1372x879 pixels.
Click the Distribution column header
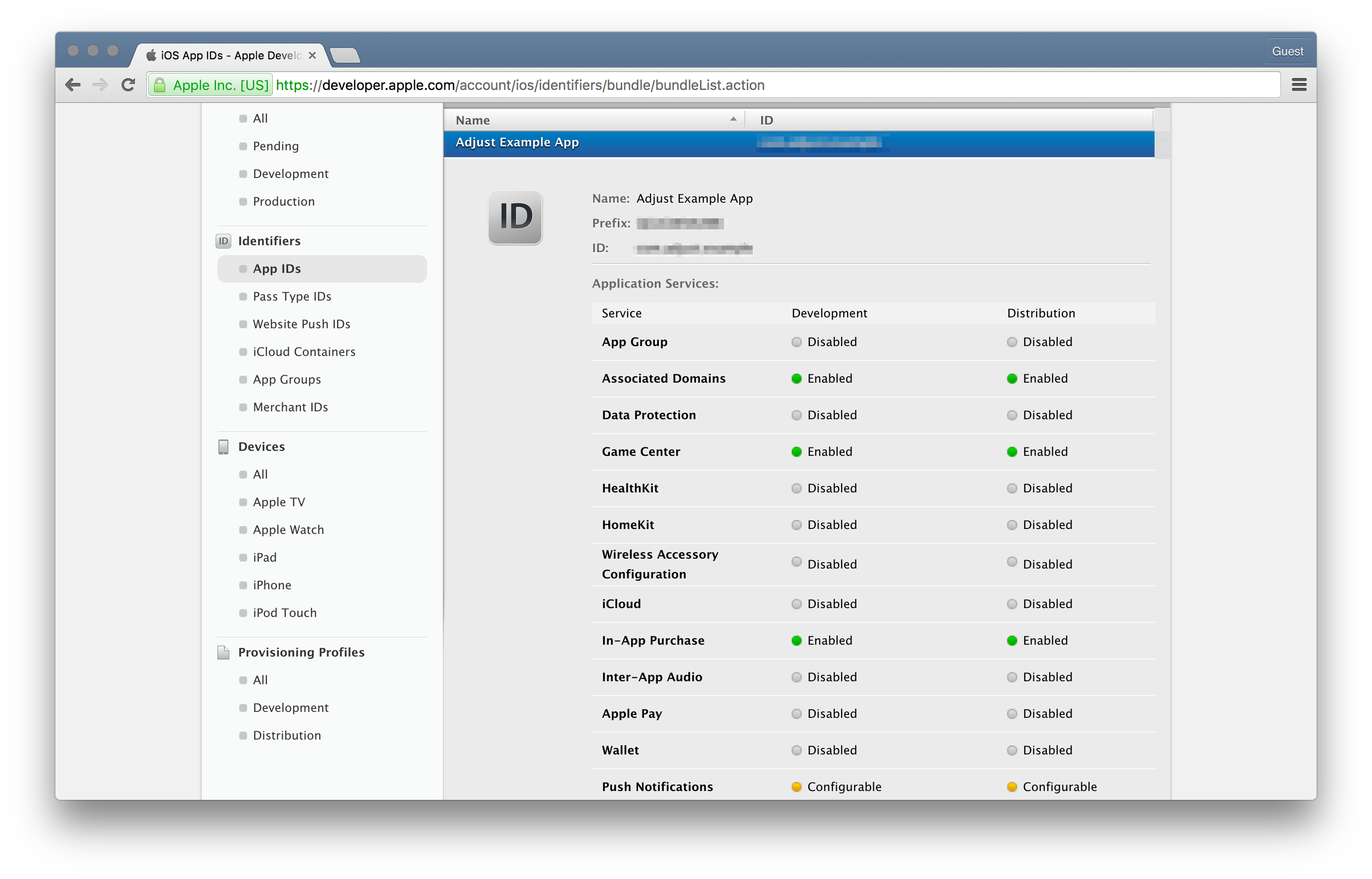click(1040, 313)
